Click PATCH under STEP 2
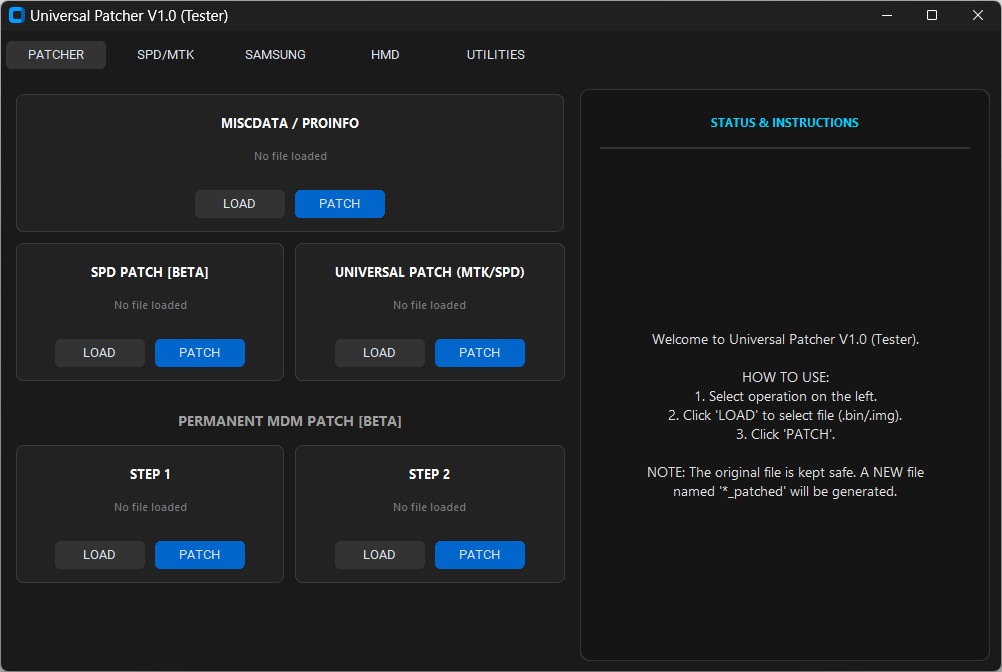 (480, 554)
